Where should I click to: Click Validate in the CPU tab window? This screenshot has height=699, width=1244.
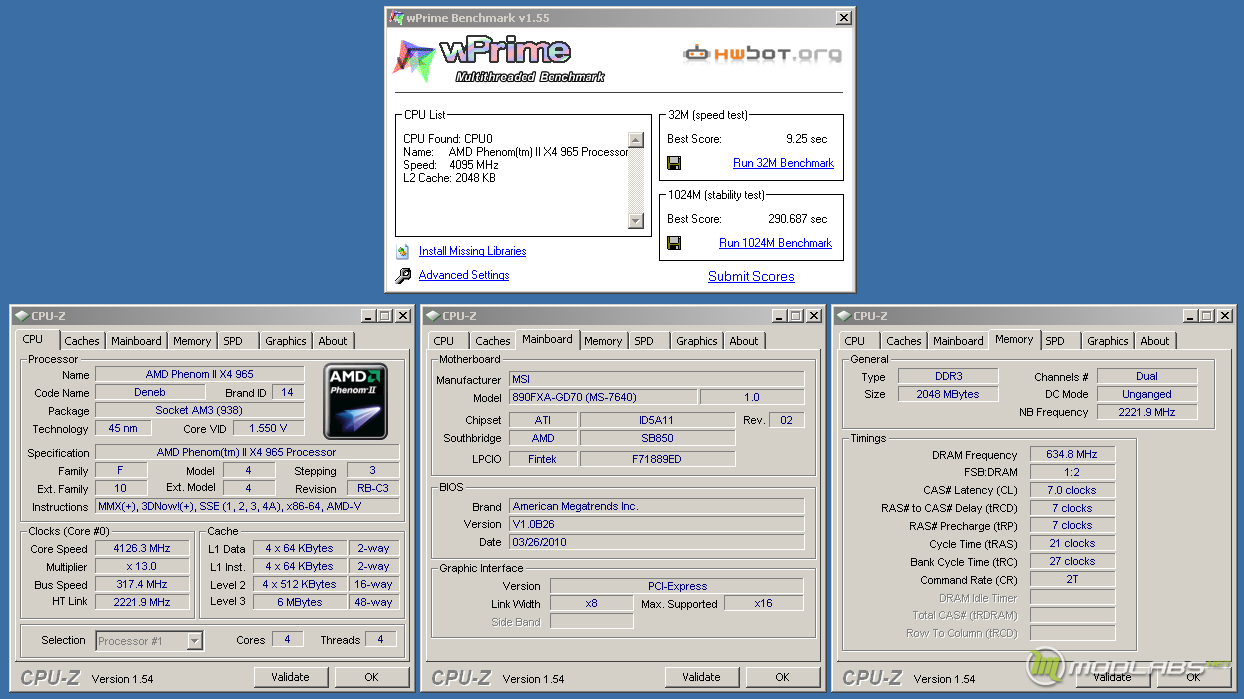click(x=290, y=677)
